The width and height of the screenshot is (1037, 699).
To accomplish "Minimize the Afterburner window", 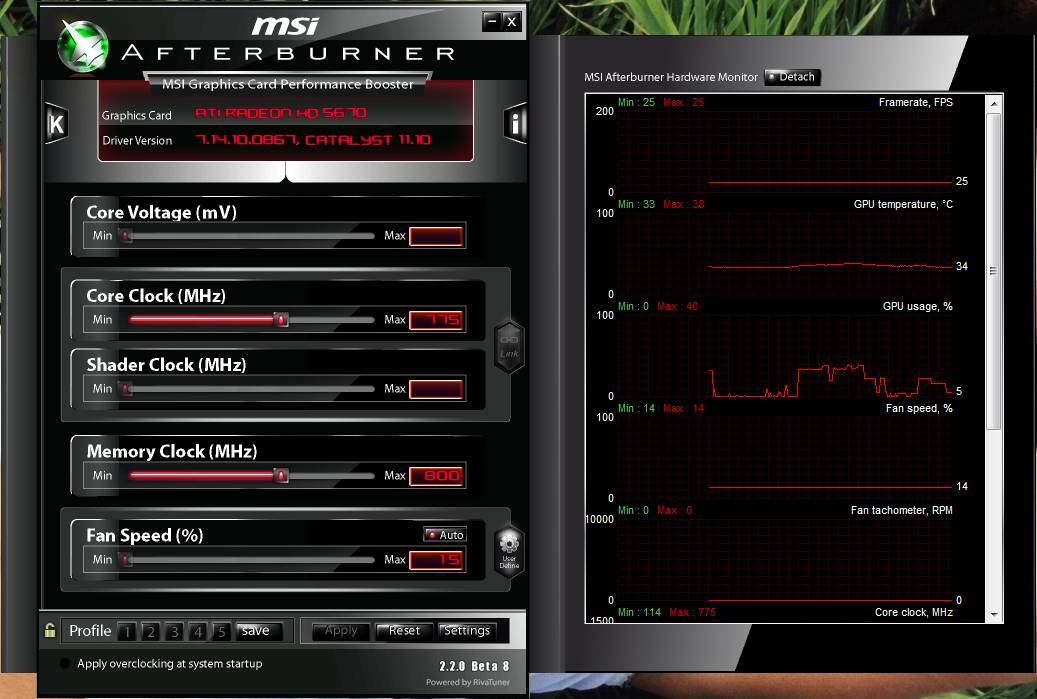I will pyautogui.click(x=491, y=22).
